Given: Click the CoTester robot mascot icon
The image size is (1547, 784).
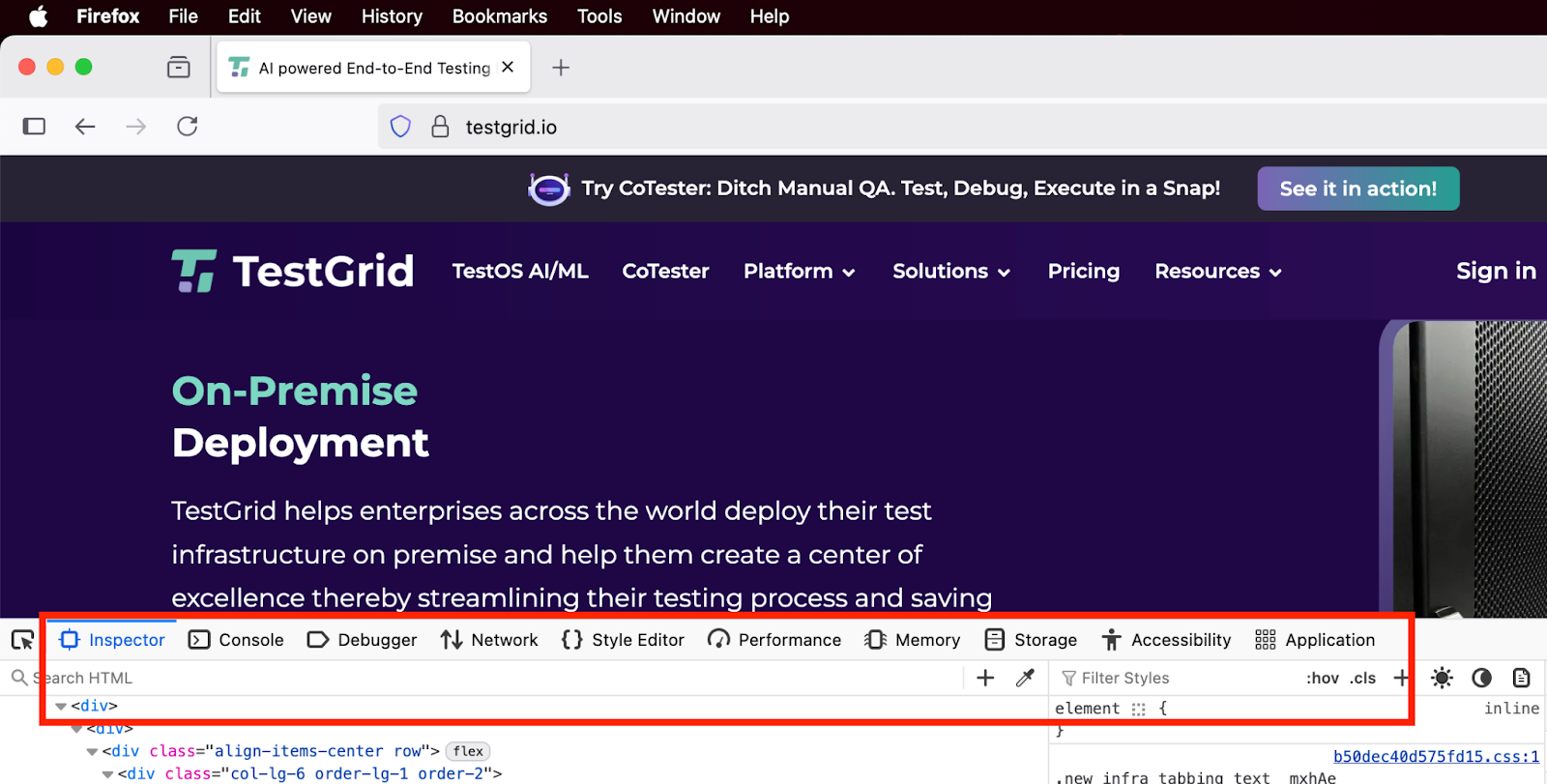Looking at the screenshot, I should tap(549, 189).
